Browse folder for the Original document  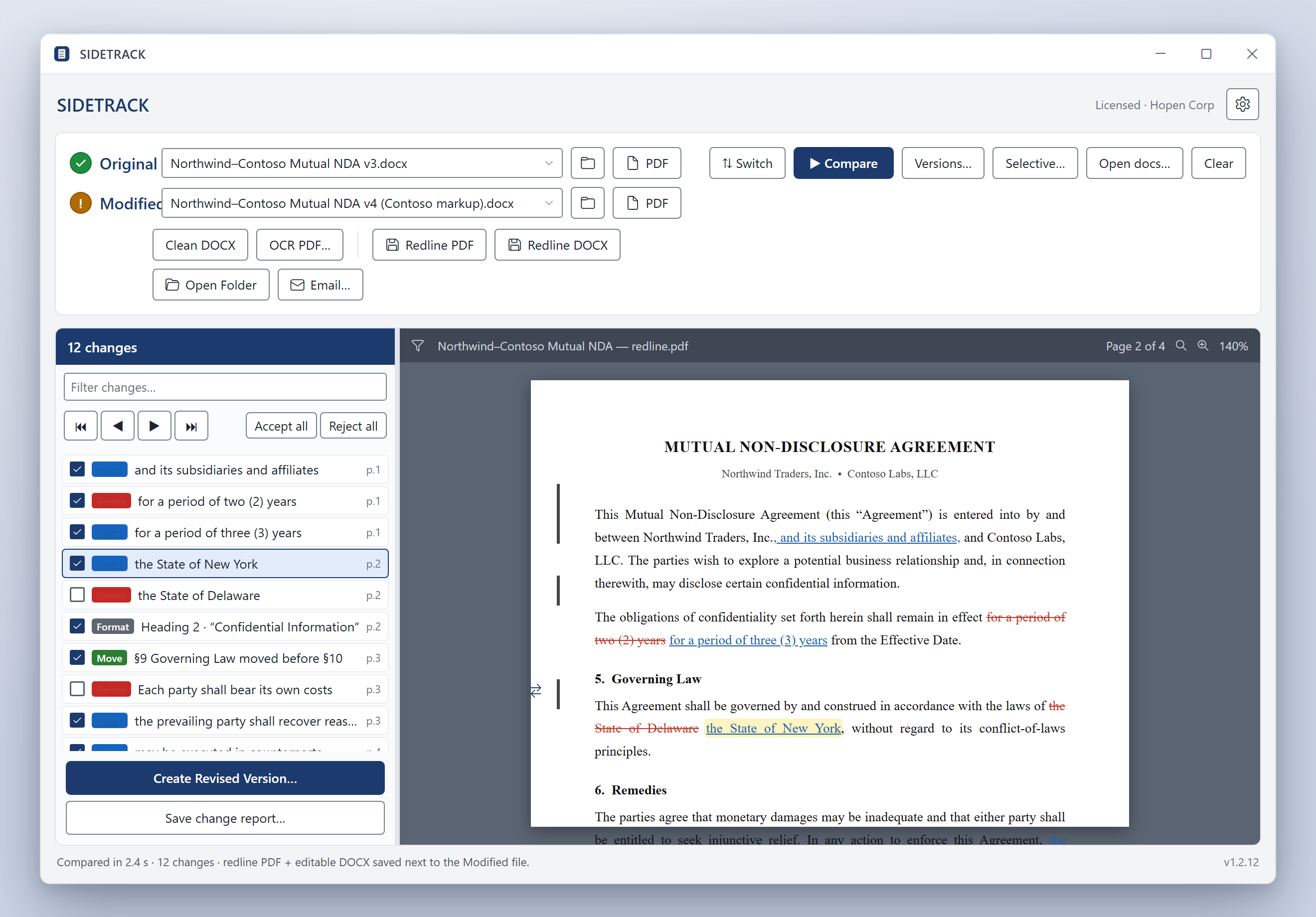(x=588, y=163)
